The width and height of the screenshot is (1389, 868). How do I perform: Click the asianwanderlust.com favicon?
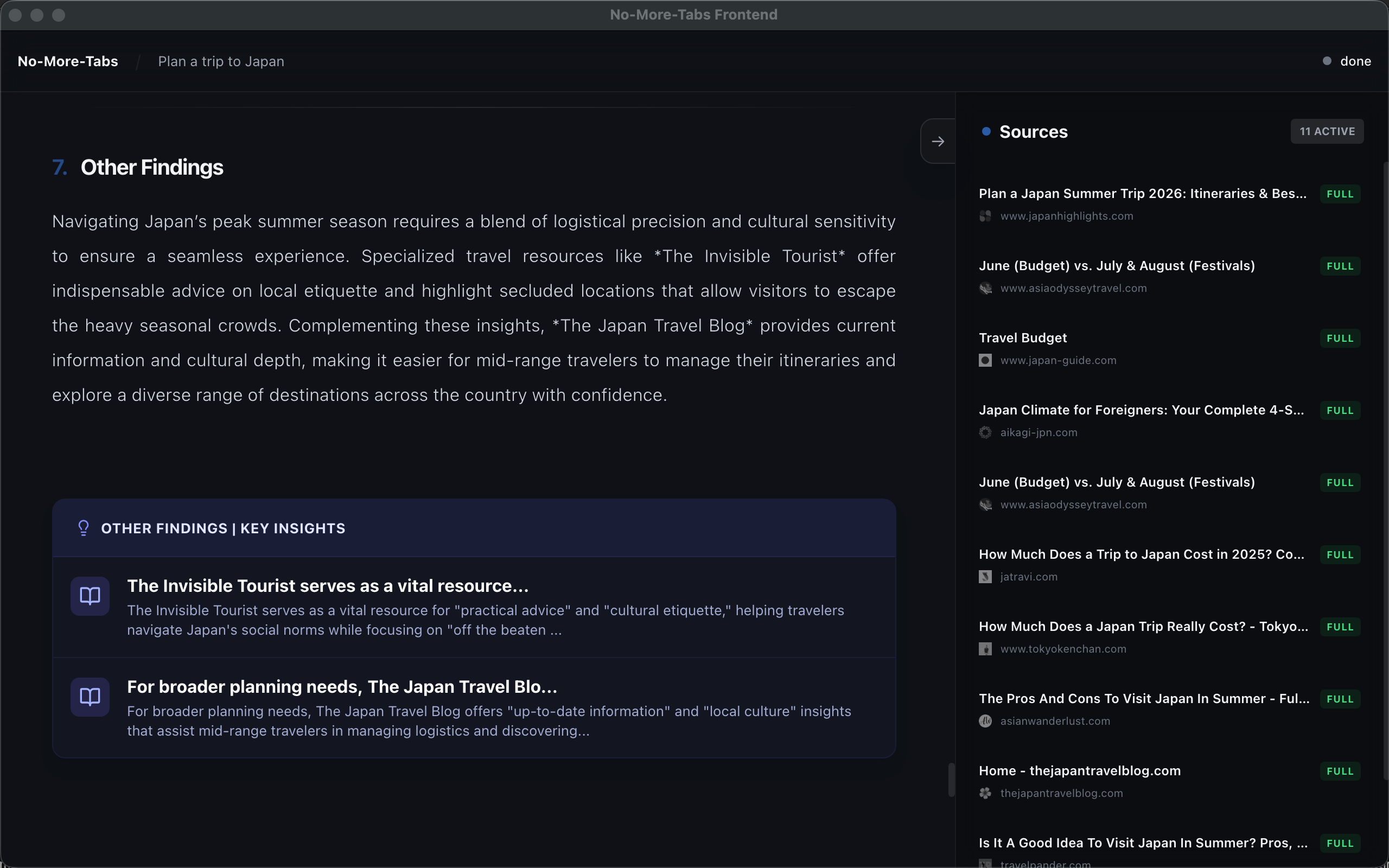click(985, 721)
